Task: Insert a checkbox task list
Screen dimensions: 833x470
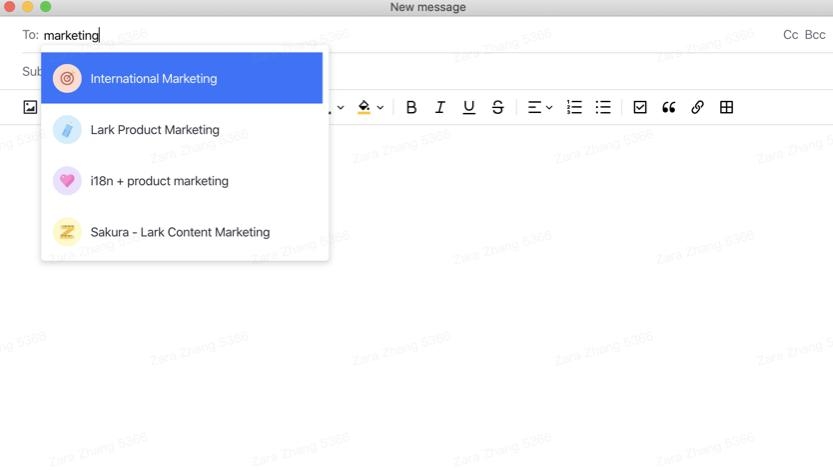Action: (x=640, y=107)
